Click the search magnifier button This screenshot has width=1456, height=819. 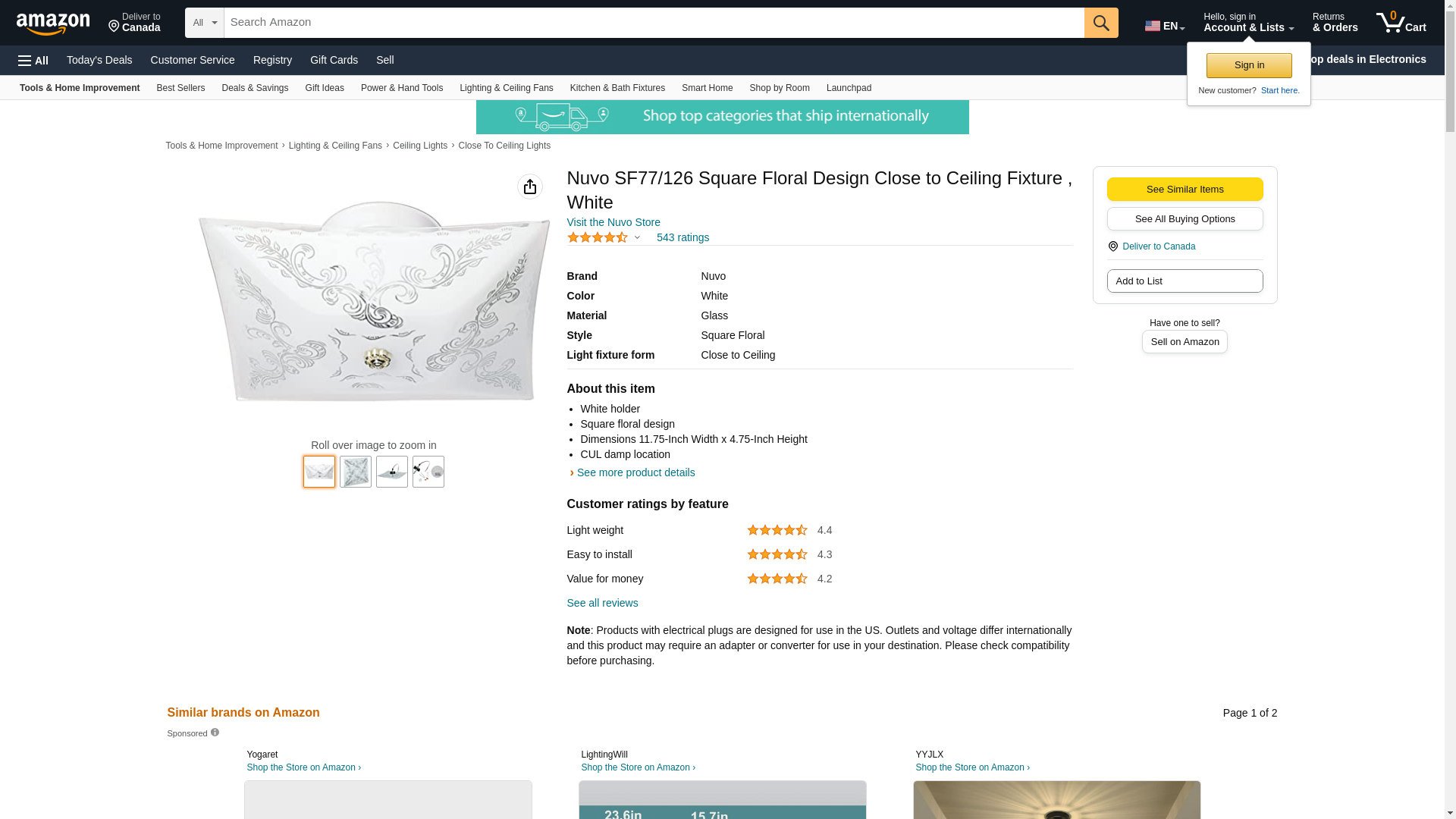coord(1101,23)
